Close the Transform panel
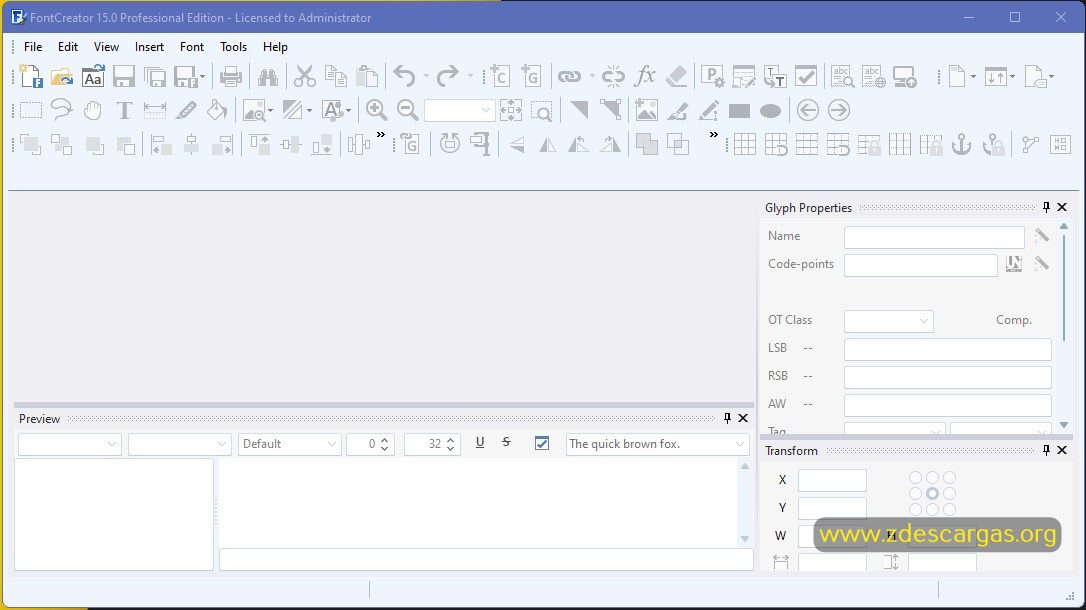 [1062, 450]
